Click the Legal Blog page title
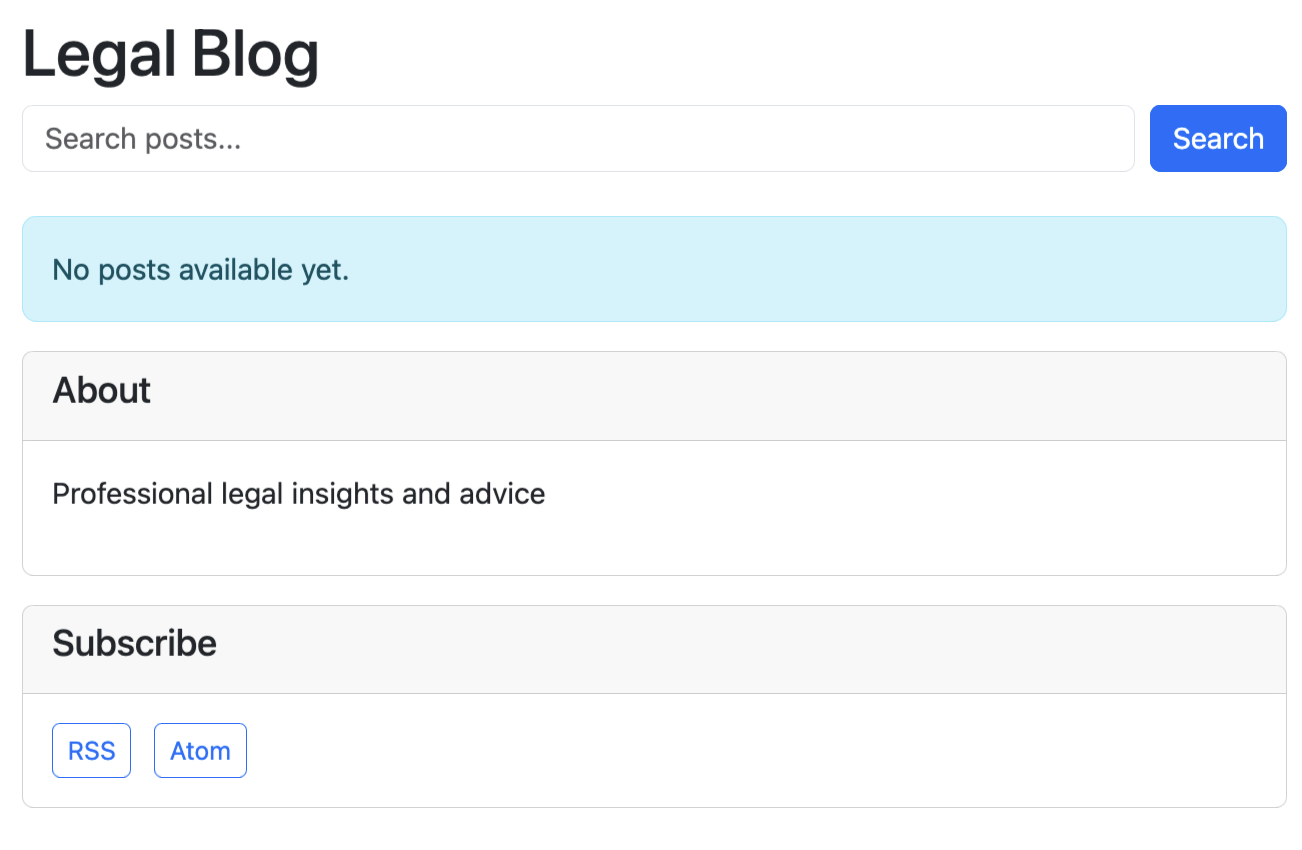This screenshot has width=1302, height=850. tap(170, 55)
